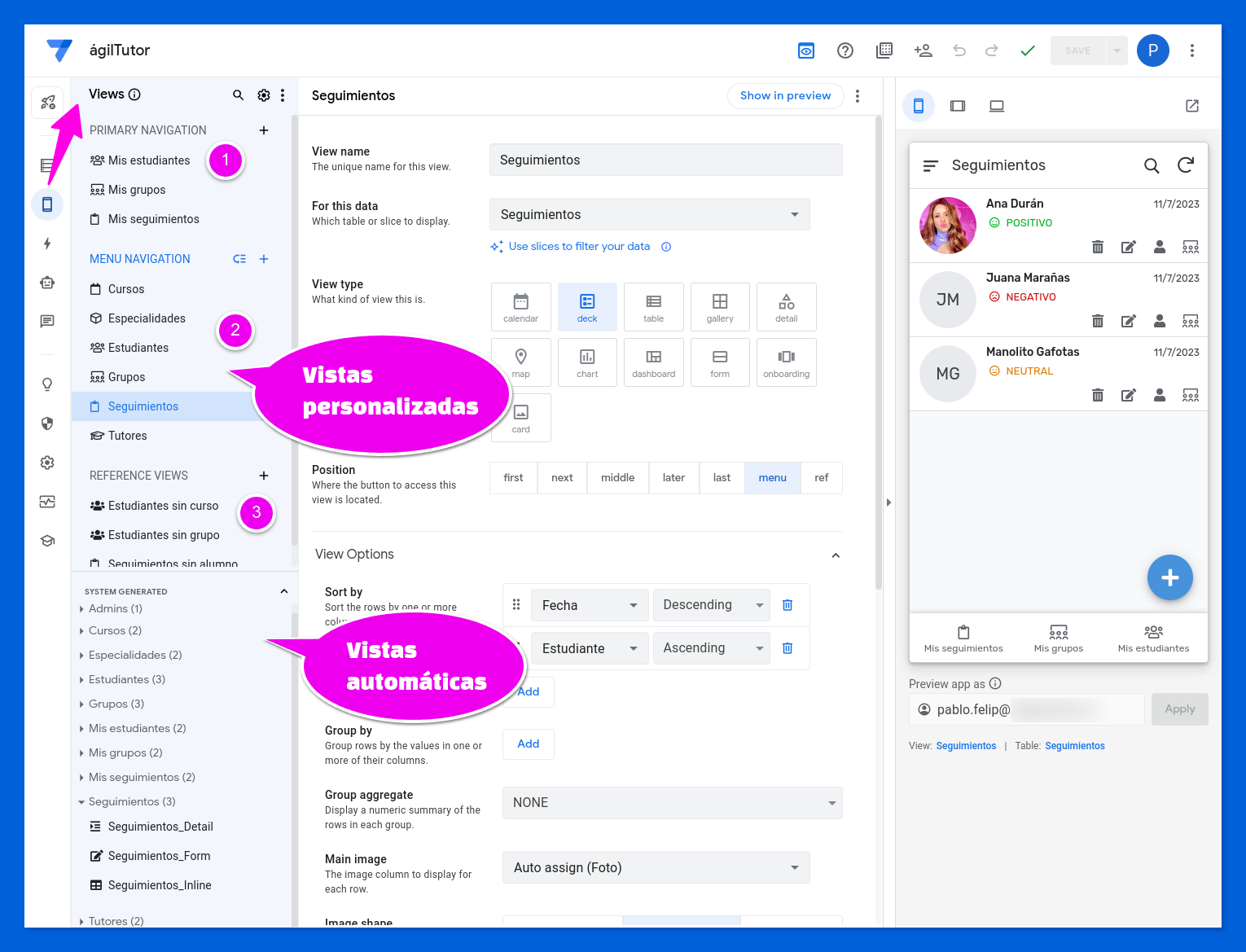Viewport: 1246px width, 952px height.
Task: Click the share add-user icon
Action: click(x=923, y=50)
